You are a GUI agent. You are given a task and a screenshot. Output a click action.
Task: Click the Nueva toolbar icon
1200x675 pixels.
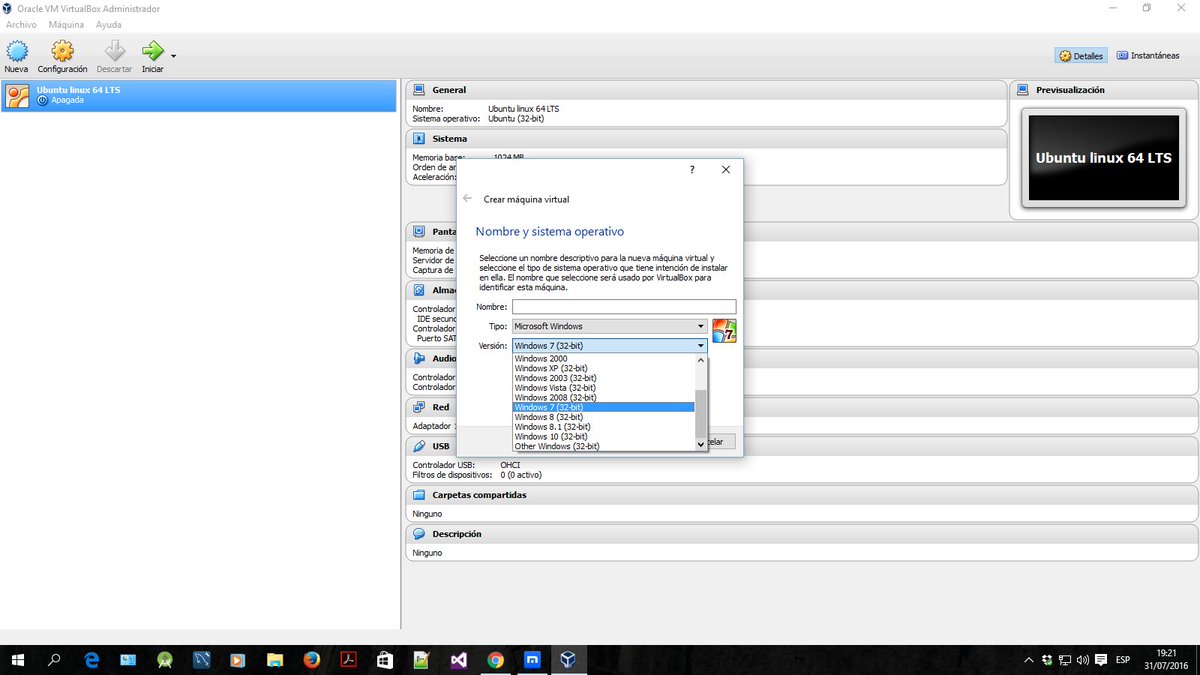pos(16,56)
